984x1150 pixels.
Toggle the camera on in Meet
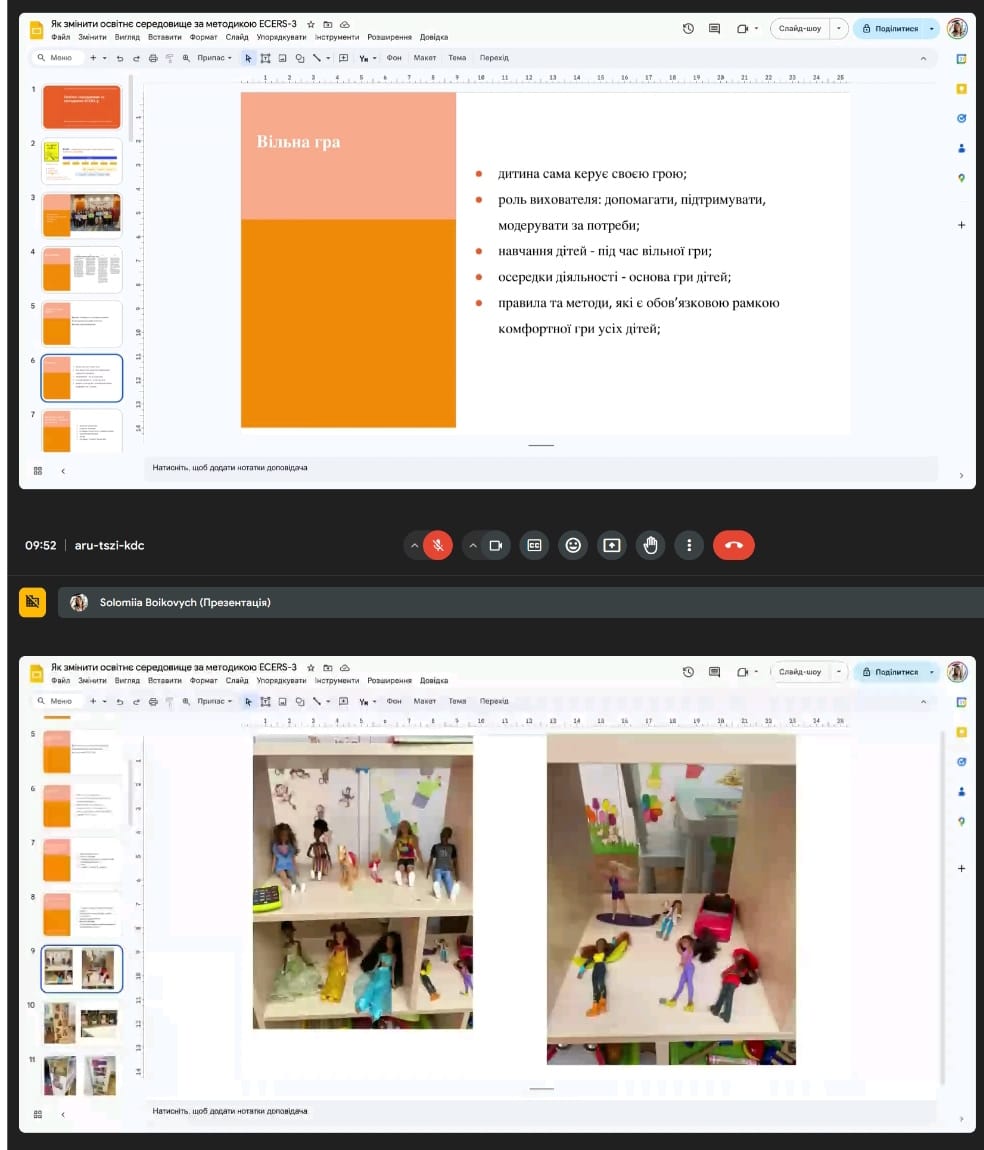pyautogui.click(x=495, y=545)
